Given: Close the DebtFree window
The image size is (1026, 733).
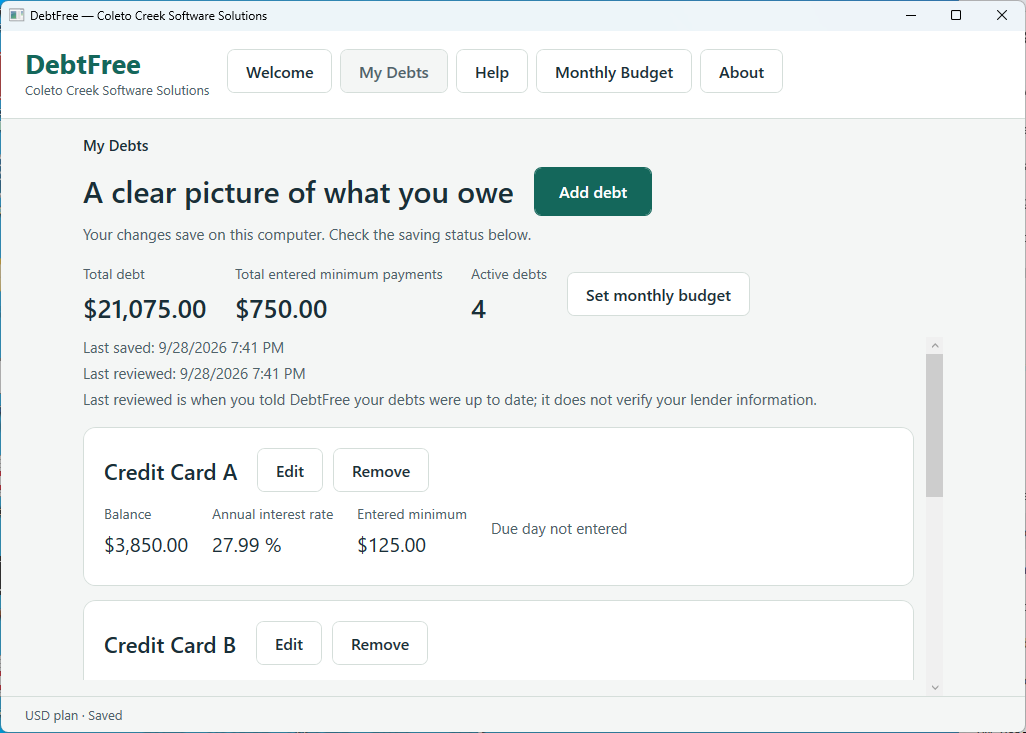Looking at the screenshot, I should click(1002, 15).
